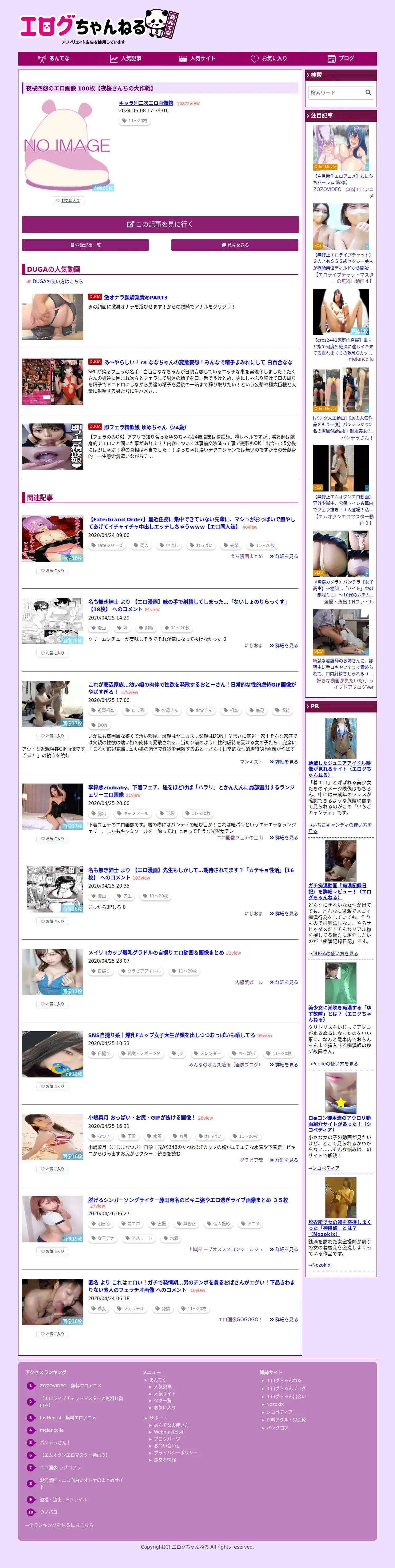This screenshot has height=1568, width=395.
Task: Click the 登録記事一覧 button
Action: pyautogui.click(x=85, y=245)
